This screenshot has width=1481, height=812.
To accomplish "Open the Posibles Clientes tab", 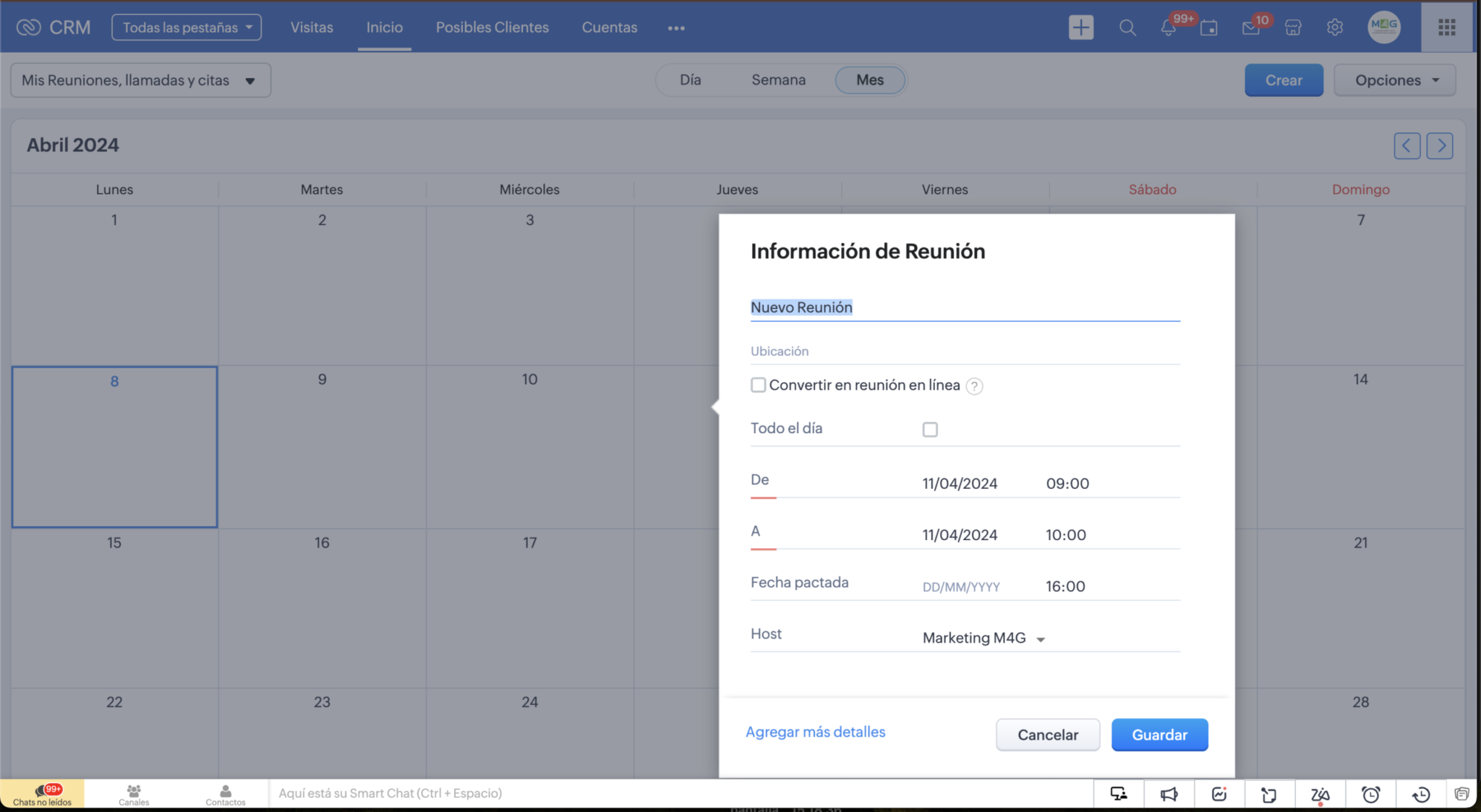I will 492,27.
